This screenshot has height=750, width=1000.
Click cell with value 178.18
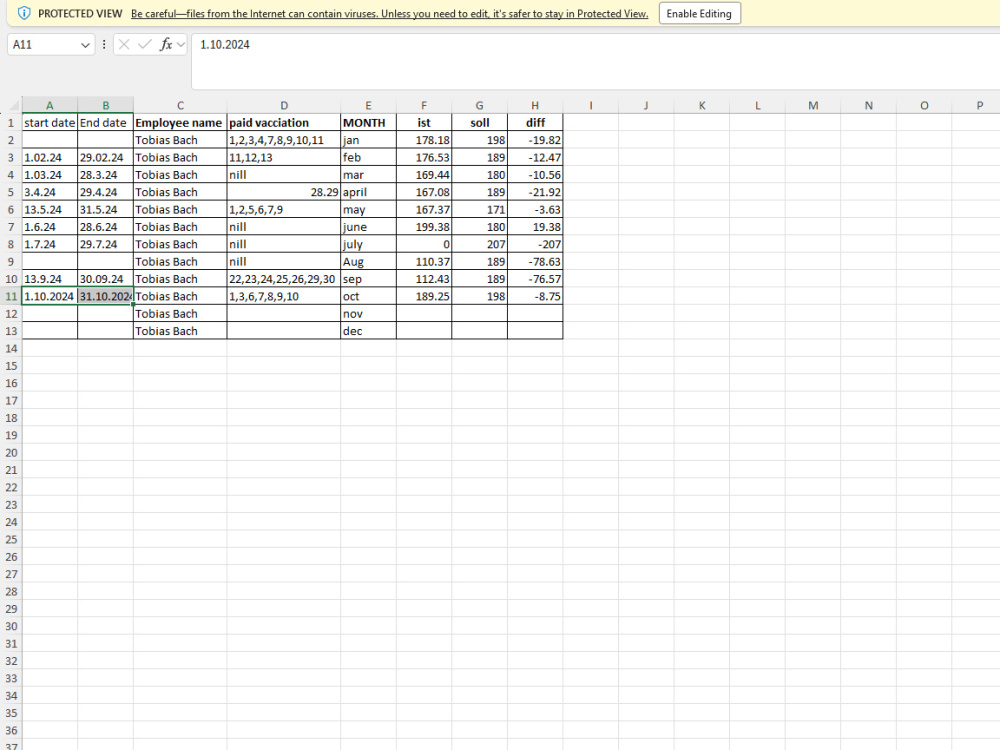(424, 140)
